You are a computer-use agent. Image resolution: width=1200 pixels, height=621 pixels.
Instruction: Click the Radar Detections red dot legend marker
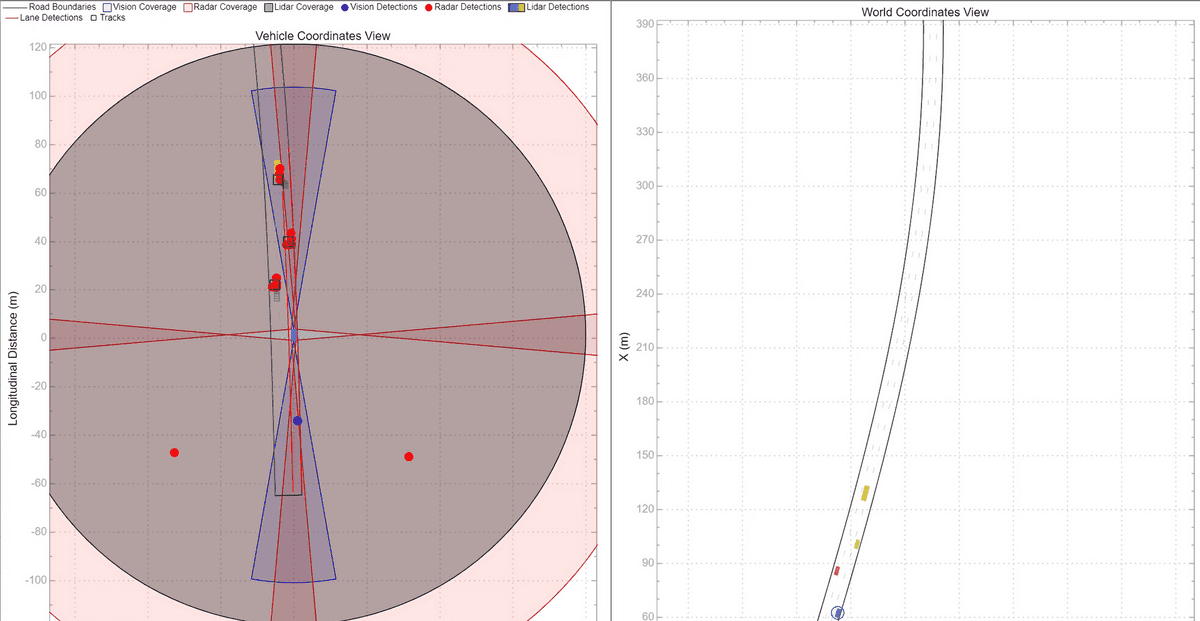(429, 7)
